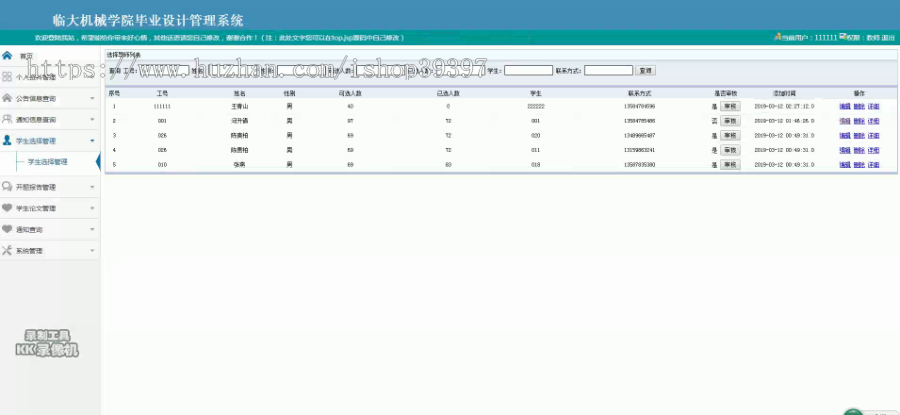Click the 联系方式 column header
This screenshot has height=415, width=900.
point(639,93)
